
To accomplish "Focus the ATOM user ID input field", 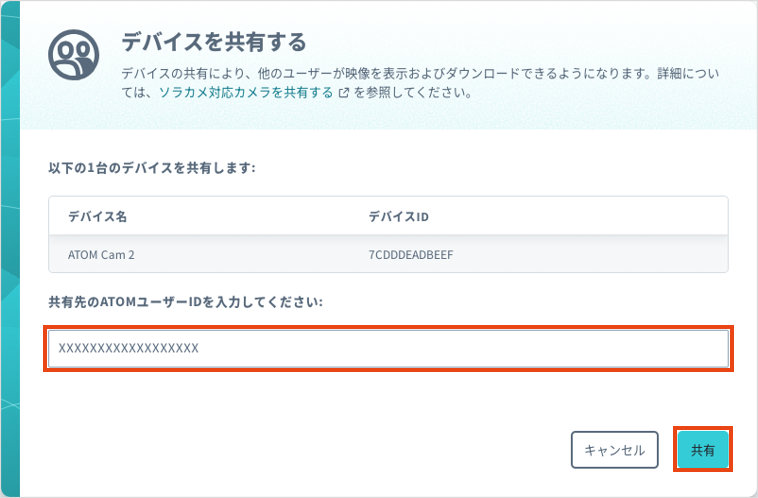I will (x=387, y=348).
